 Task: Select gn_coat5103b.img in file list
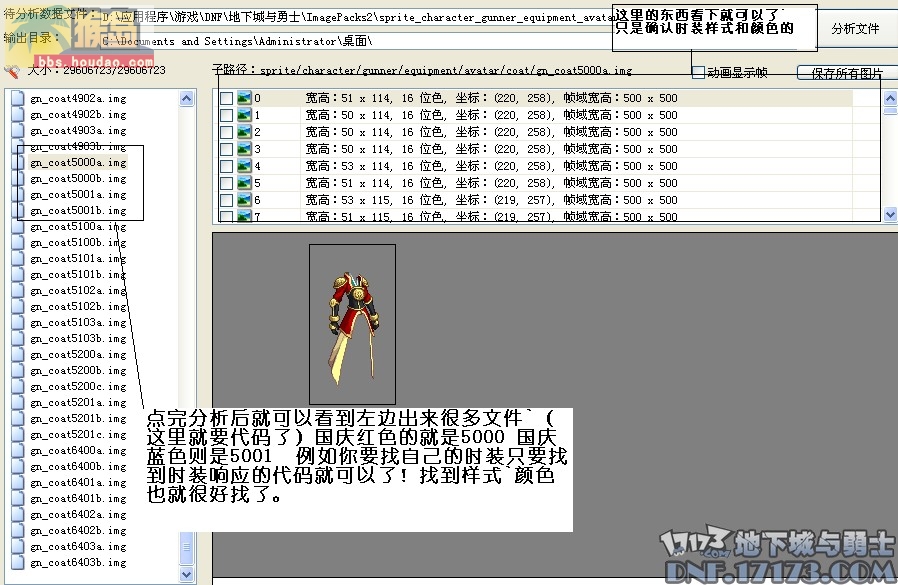[x=78, y=339]
